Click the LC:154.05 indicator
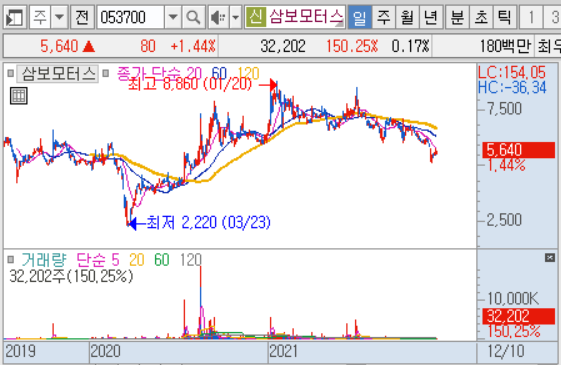561x365 pixels. pos(512,73)
